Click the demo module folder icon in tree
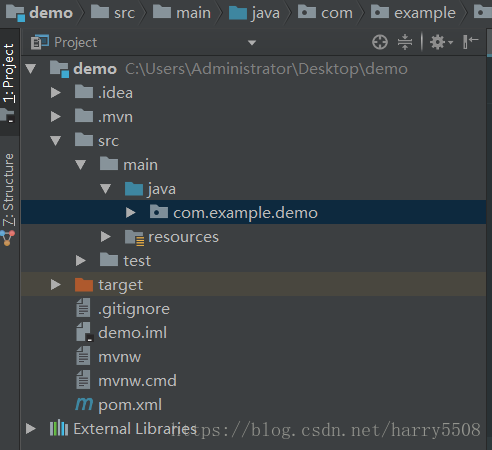The image size is (492, 450). tap(59, 69)
